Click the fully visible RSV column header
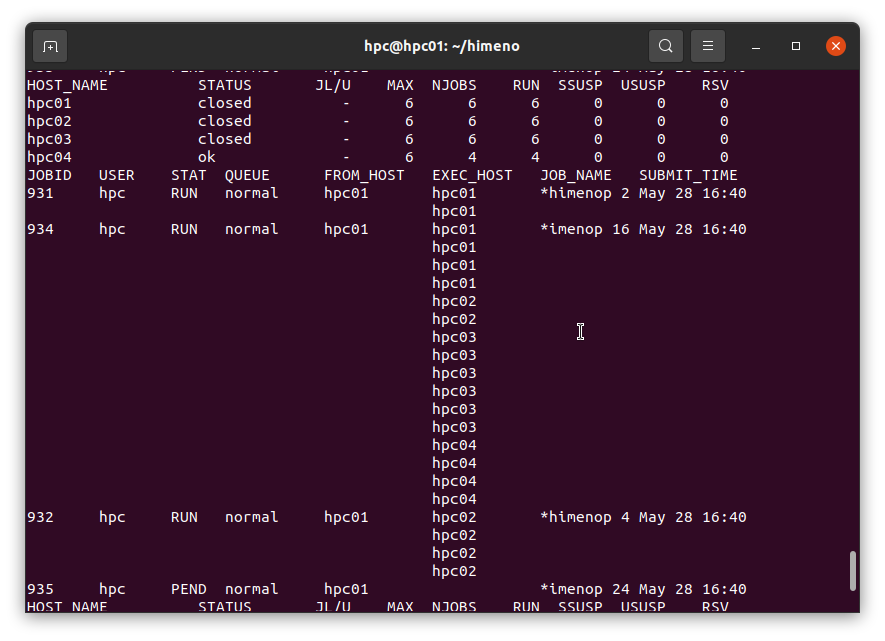 [715, 85]
